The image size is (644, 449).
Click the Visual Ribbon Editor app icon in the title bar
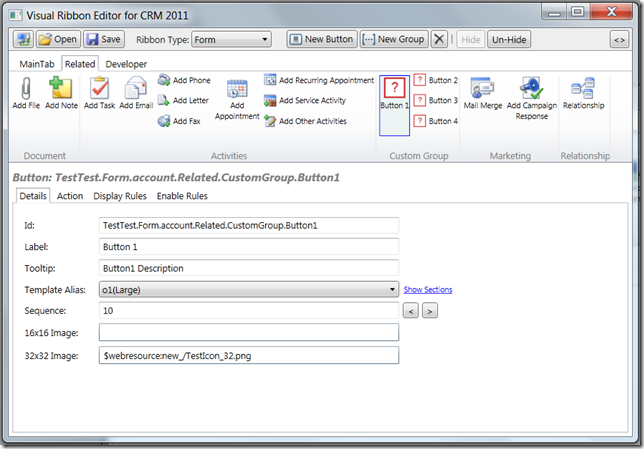[16, 16]
